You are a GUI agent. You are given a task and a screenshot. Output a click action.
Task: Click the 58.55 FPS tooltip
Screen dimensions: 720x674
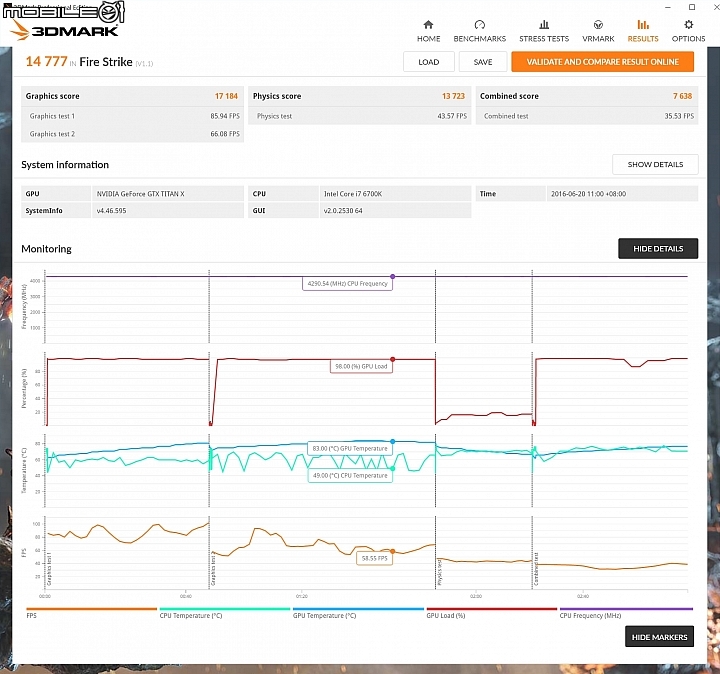click(375, 558)
